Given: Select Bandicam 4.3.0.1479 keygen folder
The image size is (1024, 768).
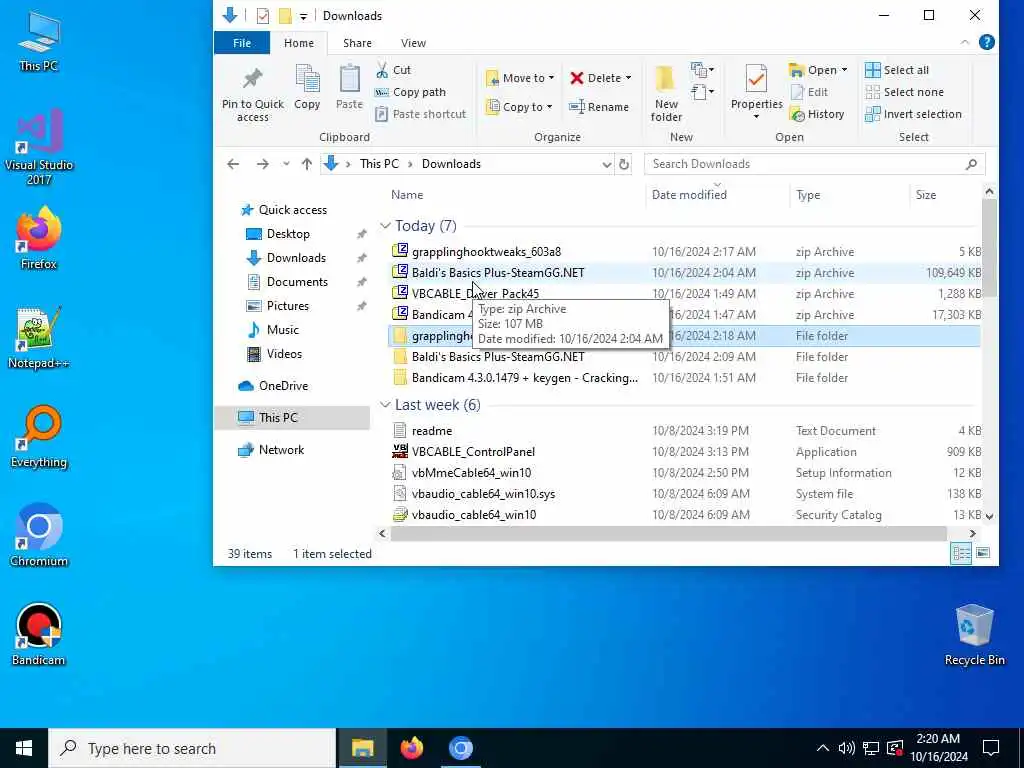Looking at the screenshot, I should [524, 378].
